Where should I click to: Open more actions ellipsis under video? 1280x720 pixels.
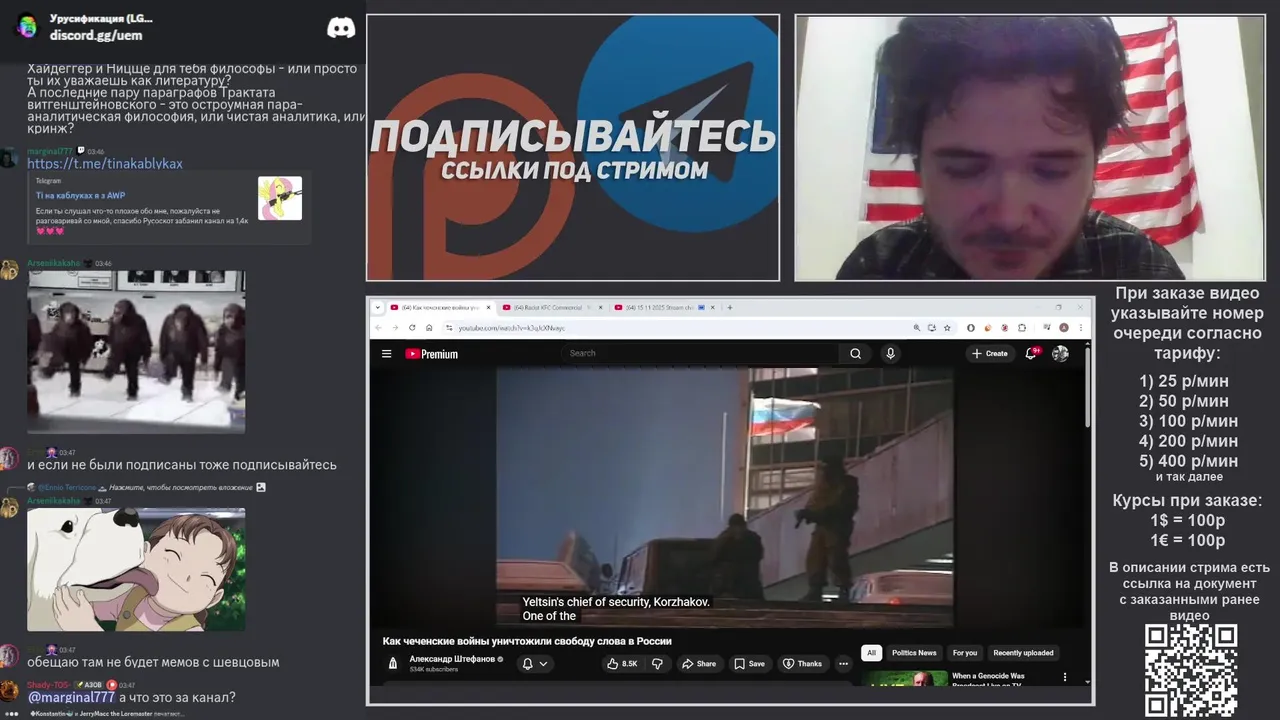tap(843, 663)
